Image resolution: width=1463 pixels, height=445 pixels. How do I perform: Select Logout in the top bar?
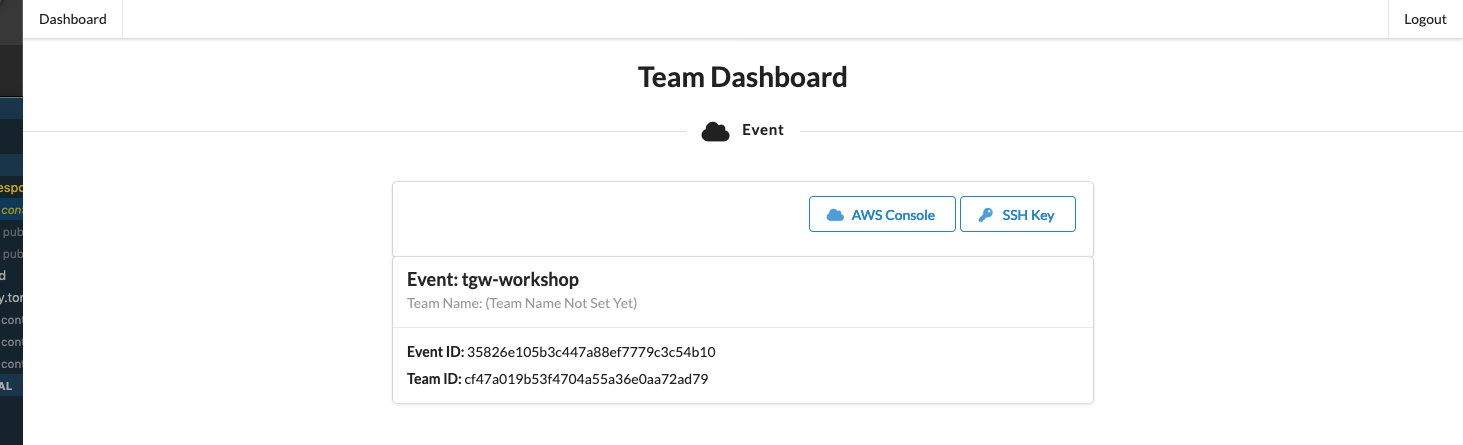click(1425, 19)
